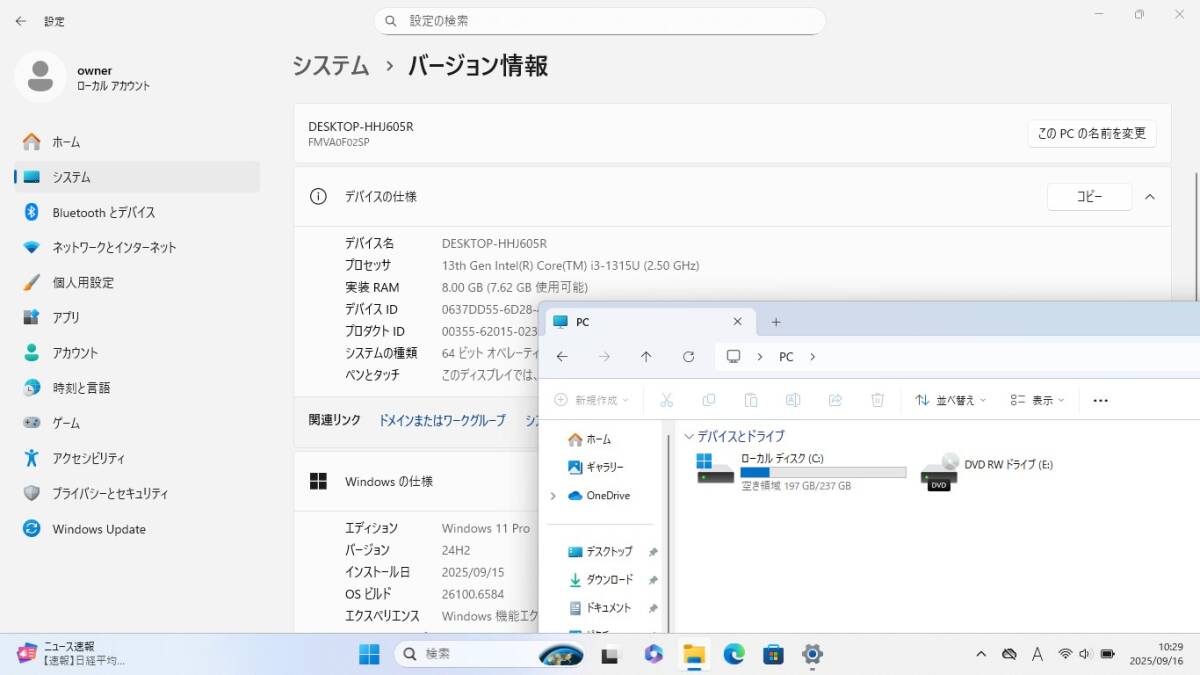1200x675 pixels.
Task: Open Microsoft Edge from taskbar
Action: click(734, 654)
